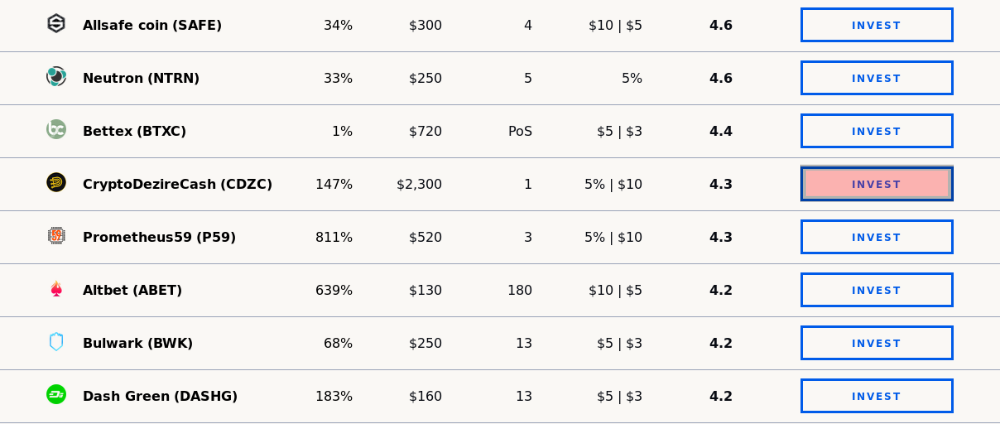This screenshot has width=1000, height=424.
Task: Invest in Bulwark (BWK)
Action: 877,343
